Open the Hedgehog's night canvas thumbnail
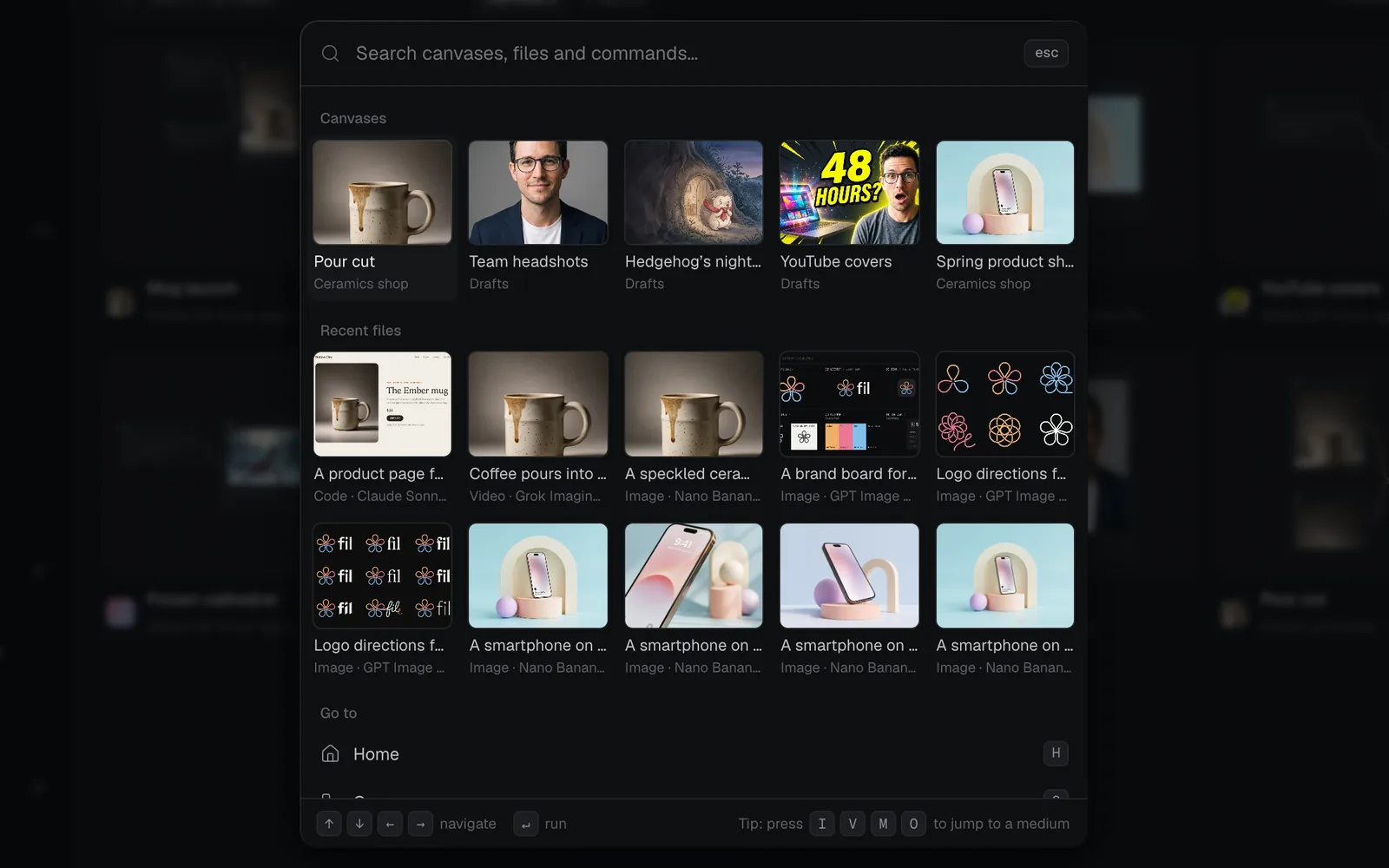This screenshot has width=1389, height=868. [x=694, y=193]
